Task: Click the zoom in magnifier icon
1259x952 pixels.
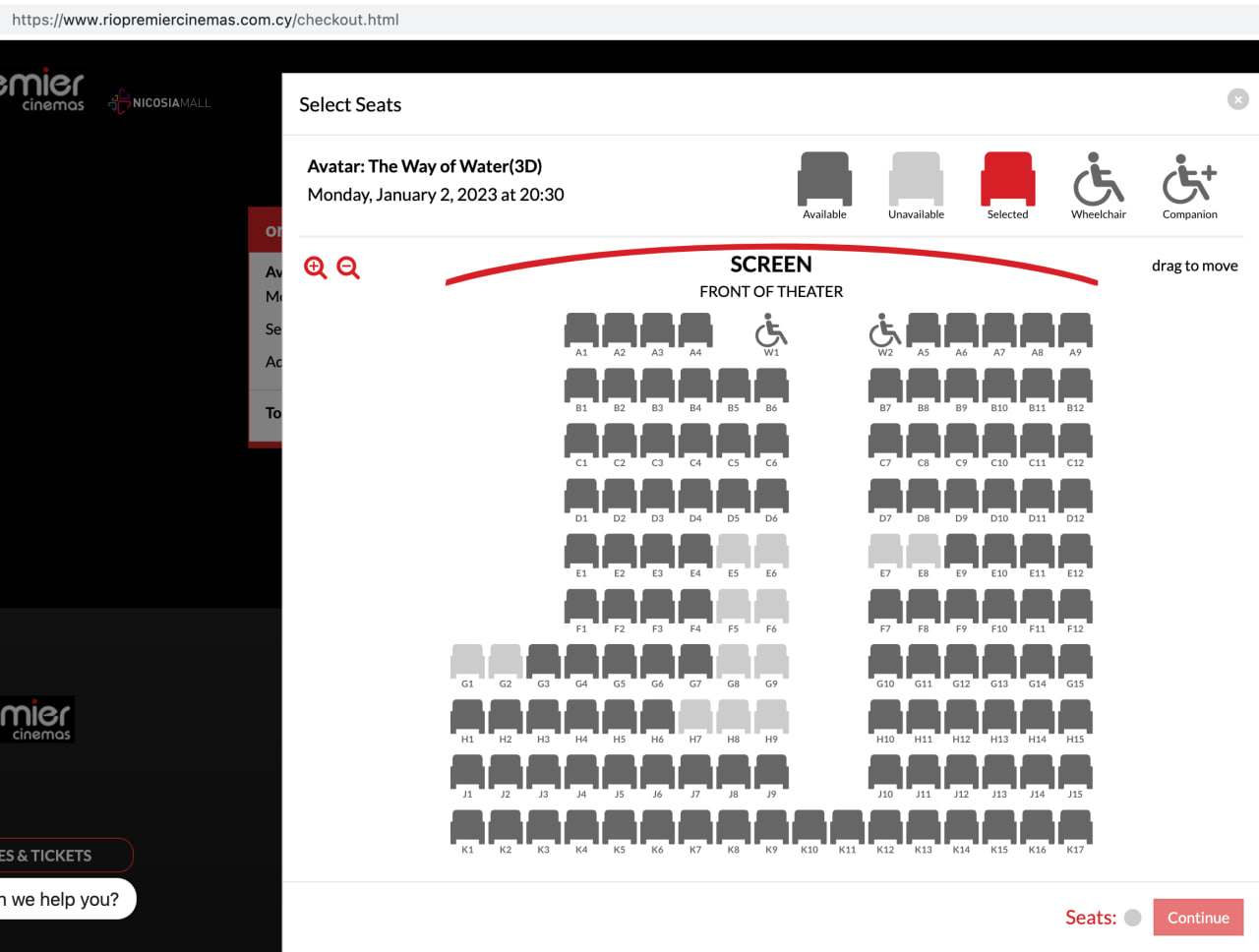Action: click(x=315, y=268)
